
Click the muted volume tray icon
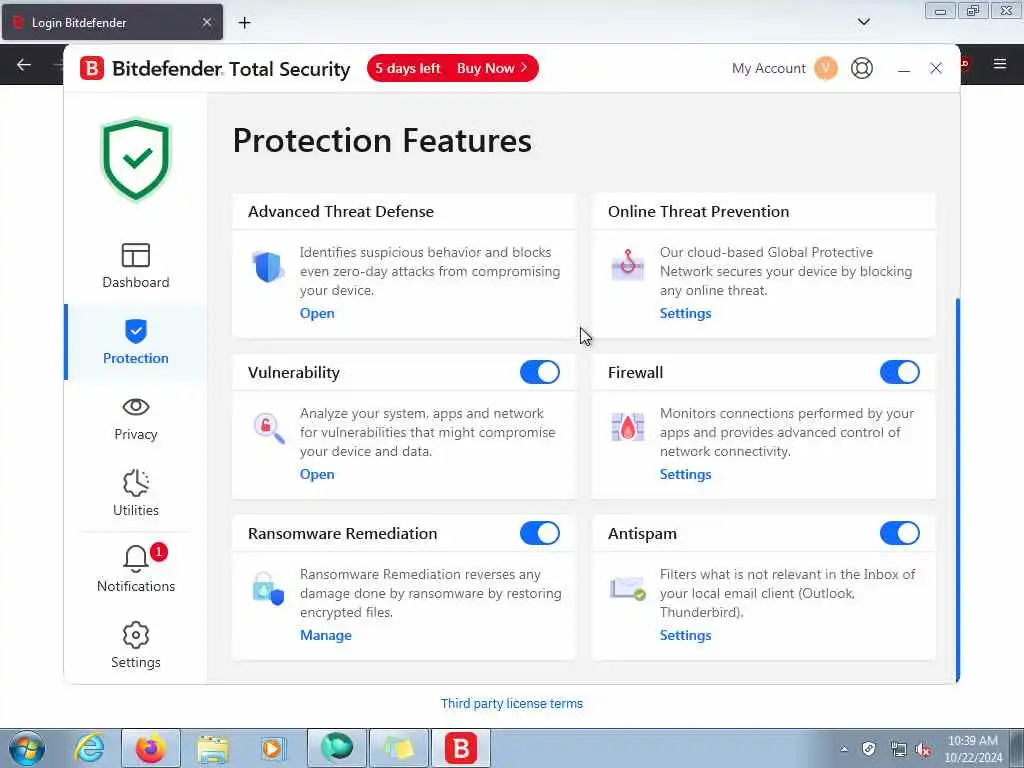pos(923,749)
